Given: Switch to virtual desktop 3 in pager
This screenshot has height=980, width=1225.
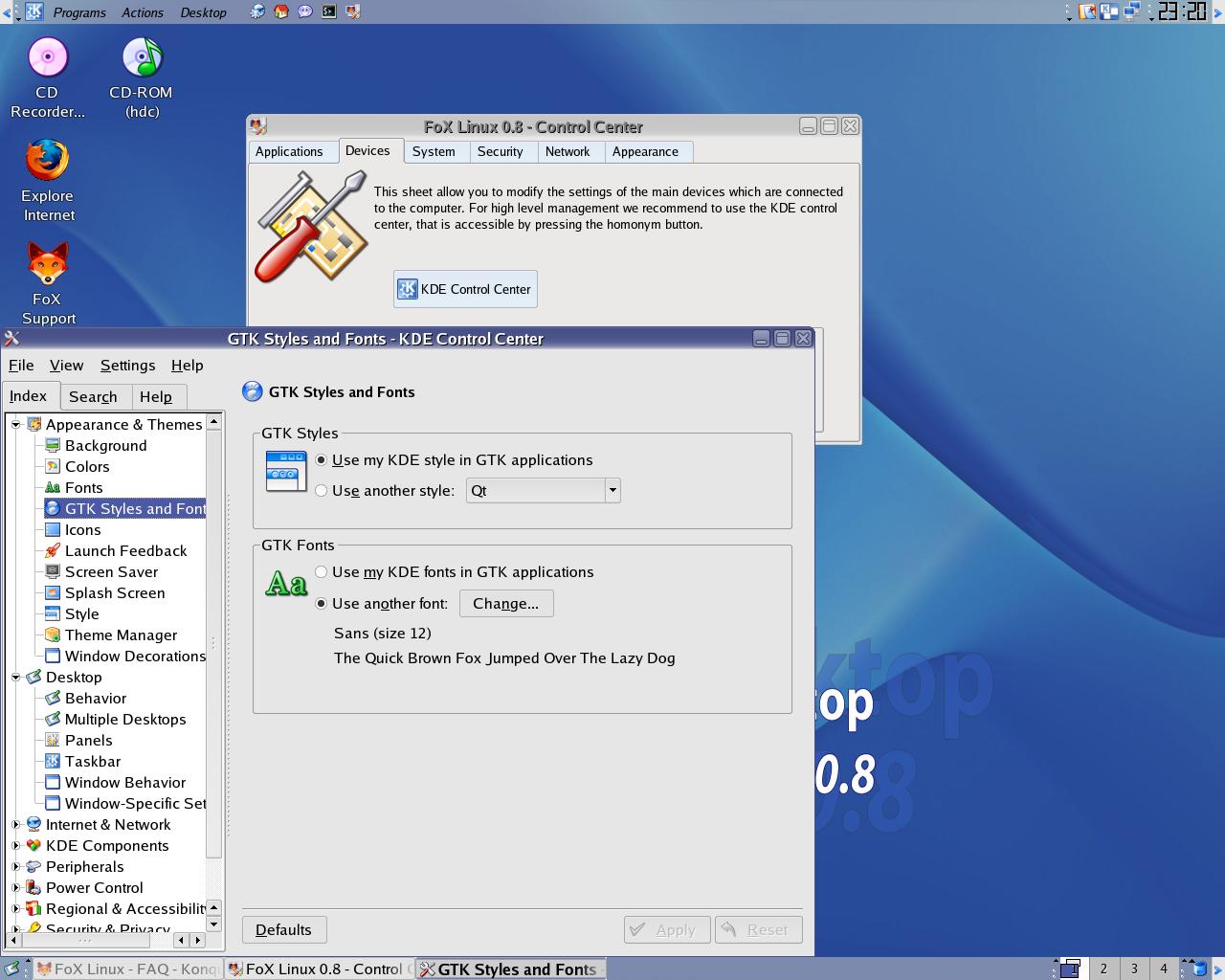Looking at the screenshot, I should coord(1134,969).
